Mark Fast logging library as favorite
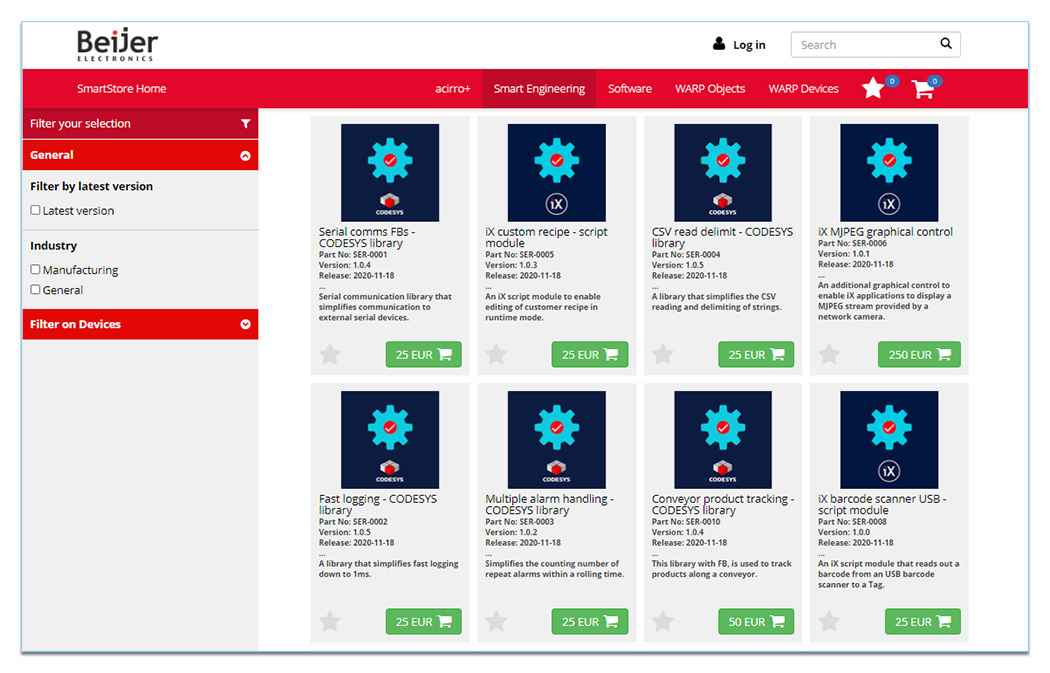This screenshot has width=1050, height=673. click(x=330, y=621)
